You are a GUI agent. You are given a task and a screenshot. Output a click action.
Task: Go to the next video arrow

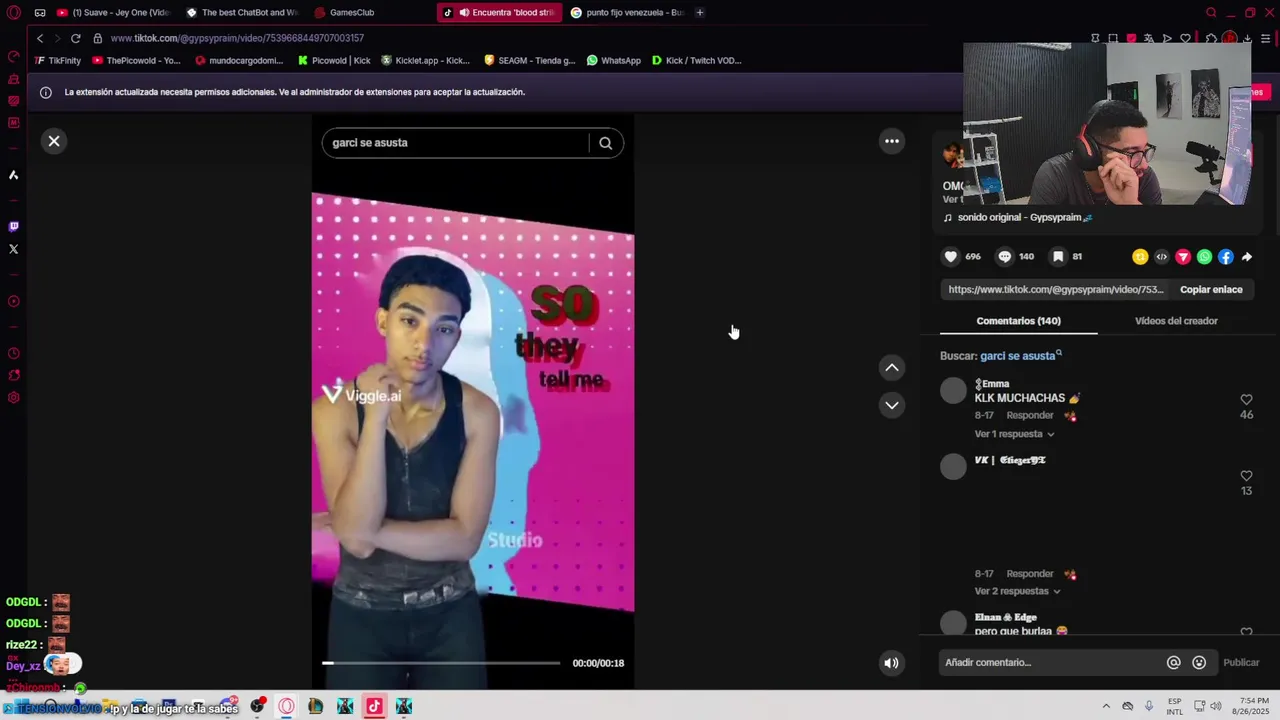point(892,405)
